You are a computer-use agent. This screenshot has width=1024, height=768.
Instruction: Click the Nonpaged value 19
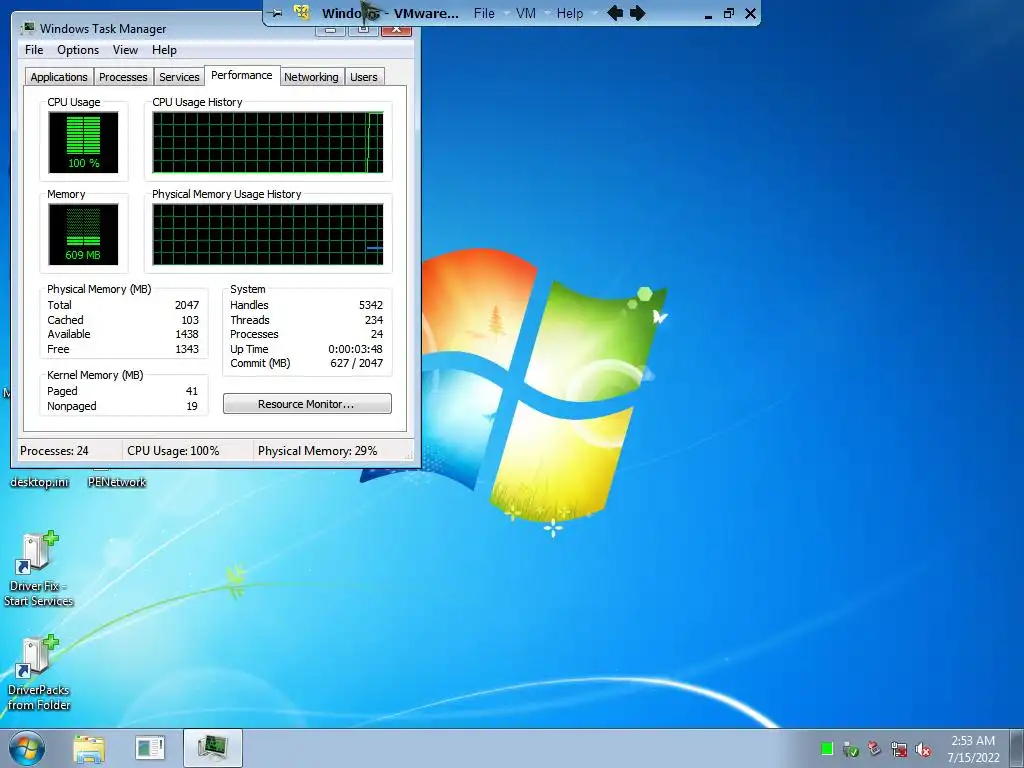tap(192, 406)
